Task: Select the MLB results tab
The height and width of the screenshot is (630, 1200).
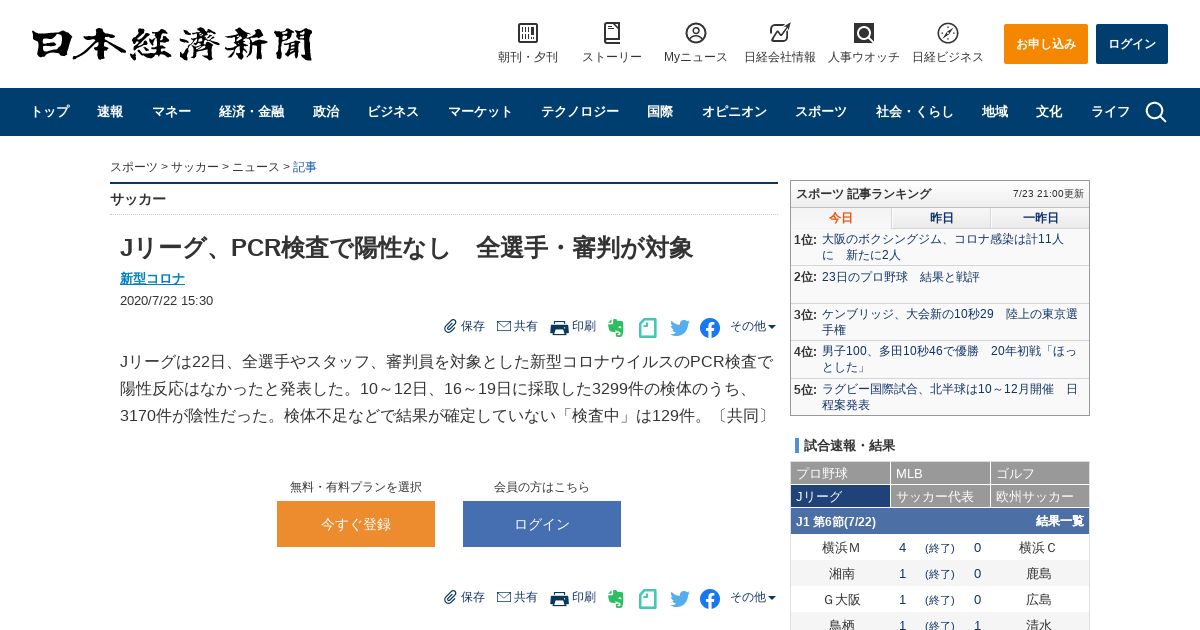Action: pos(940,473)
